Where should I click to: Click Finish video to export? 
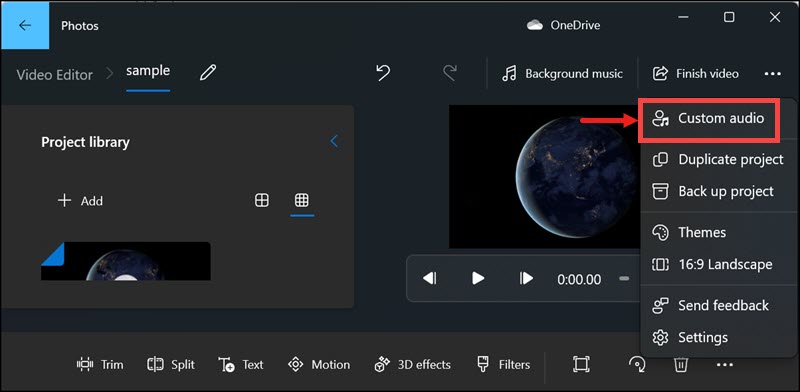(695, 74)
